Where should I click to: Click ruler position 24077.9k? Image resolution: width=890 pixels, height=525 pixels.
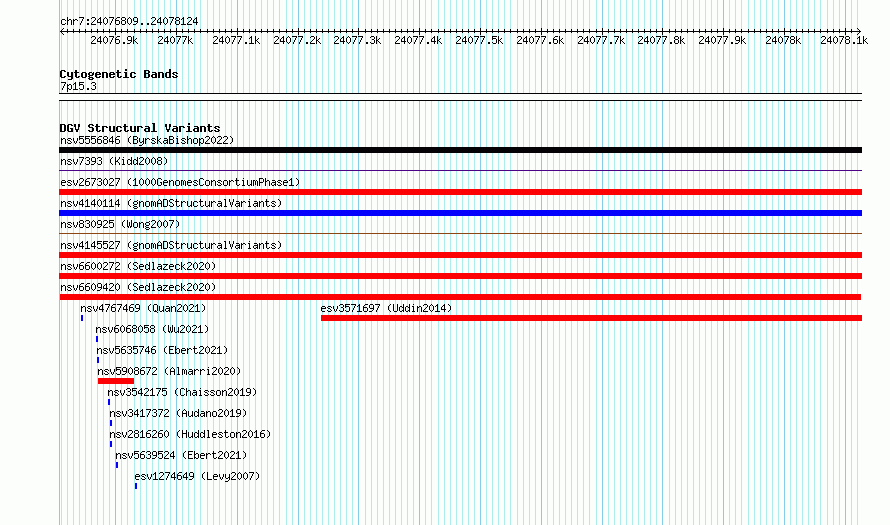click(722, 40)
